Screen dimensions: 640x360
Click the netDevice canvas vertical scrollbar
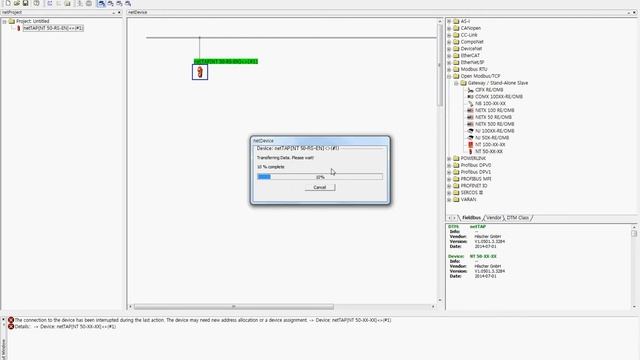(440, 65)
